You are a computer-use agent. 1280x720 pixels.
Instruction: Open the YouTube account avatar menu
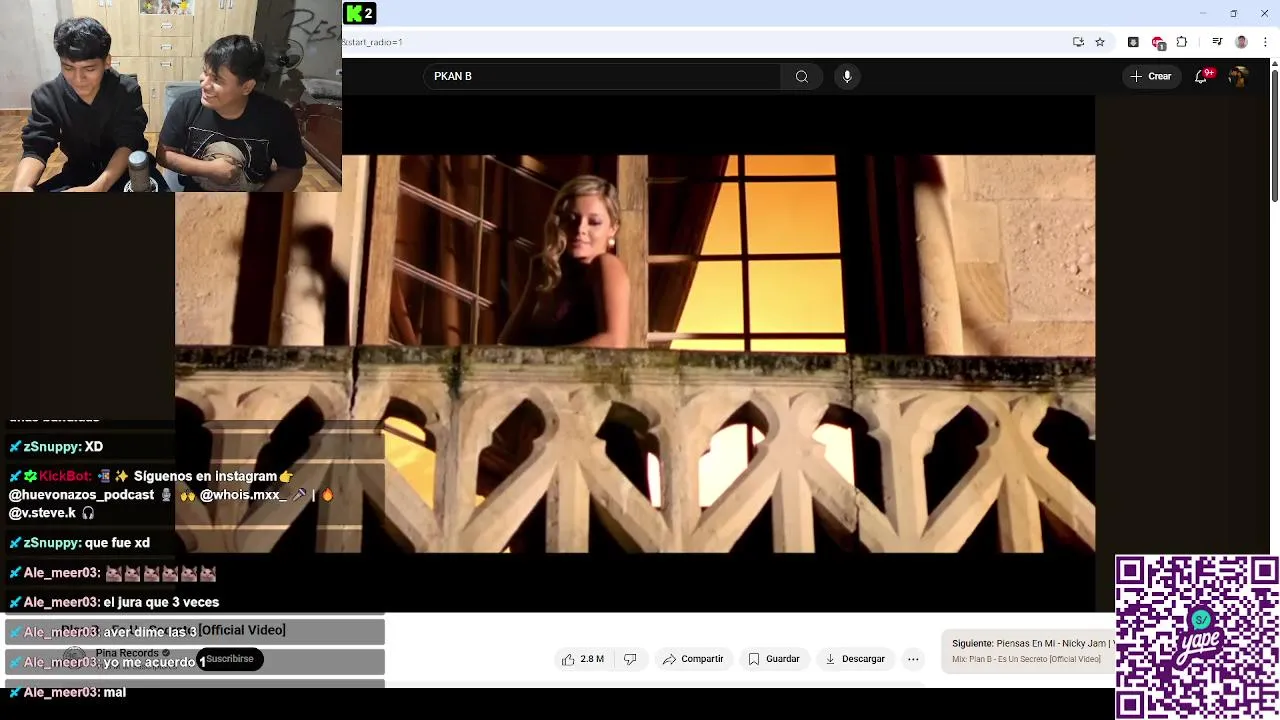1238,76
